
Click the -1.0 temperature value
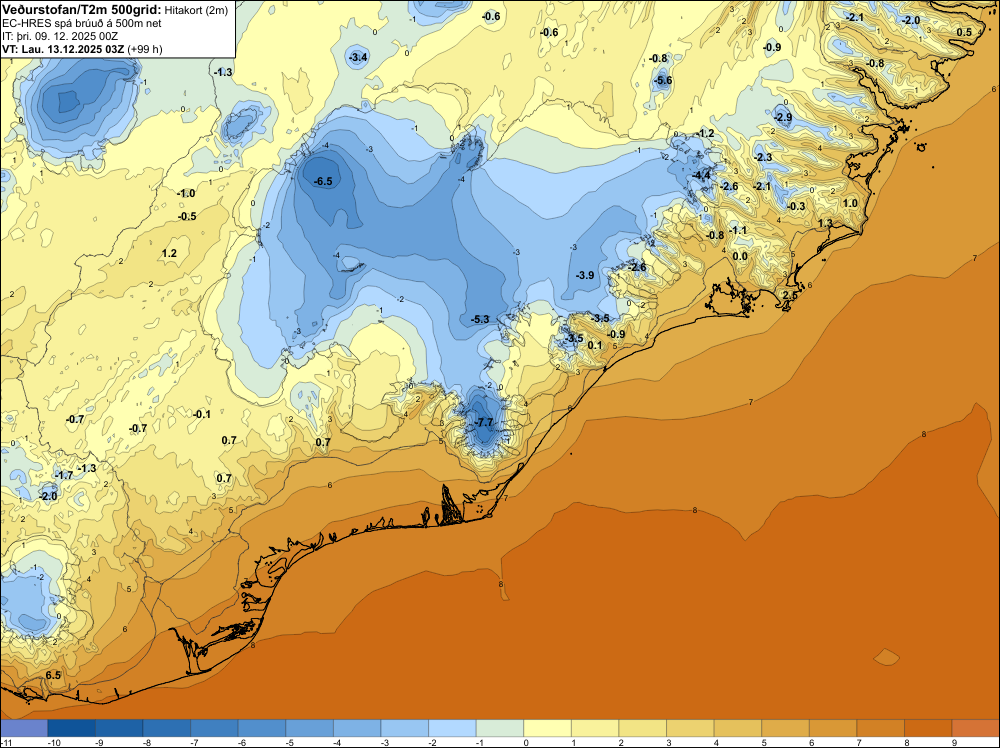pos(186,193)
